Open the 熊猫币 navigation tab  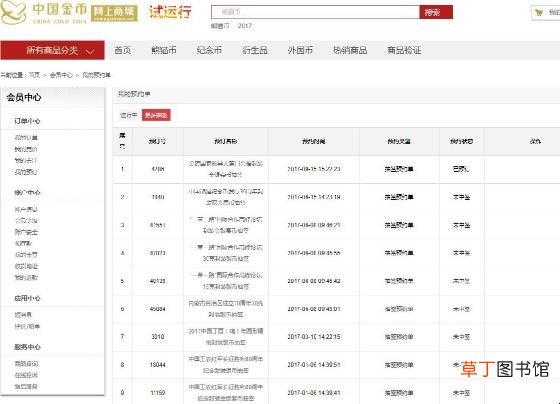(x=164, y=50)
